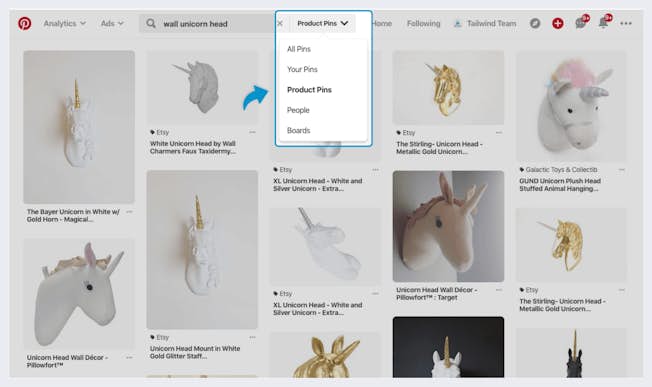Click the red plus create icon
This screenshot has height=387, width=652.
point(558,23)
